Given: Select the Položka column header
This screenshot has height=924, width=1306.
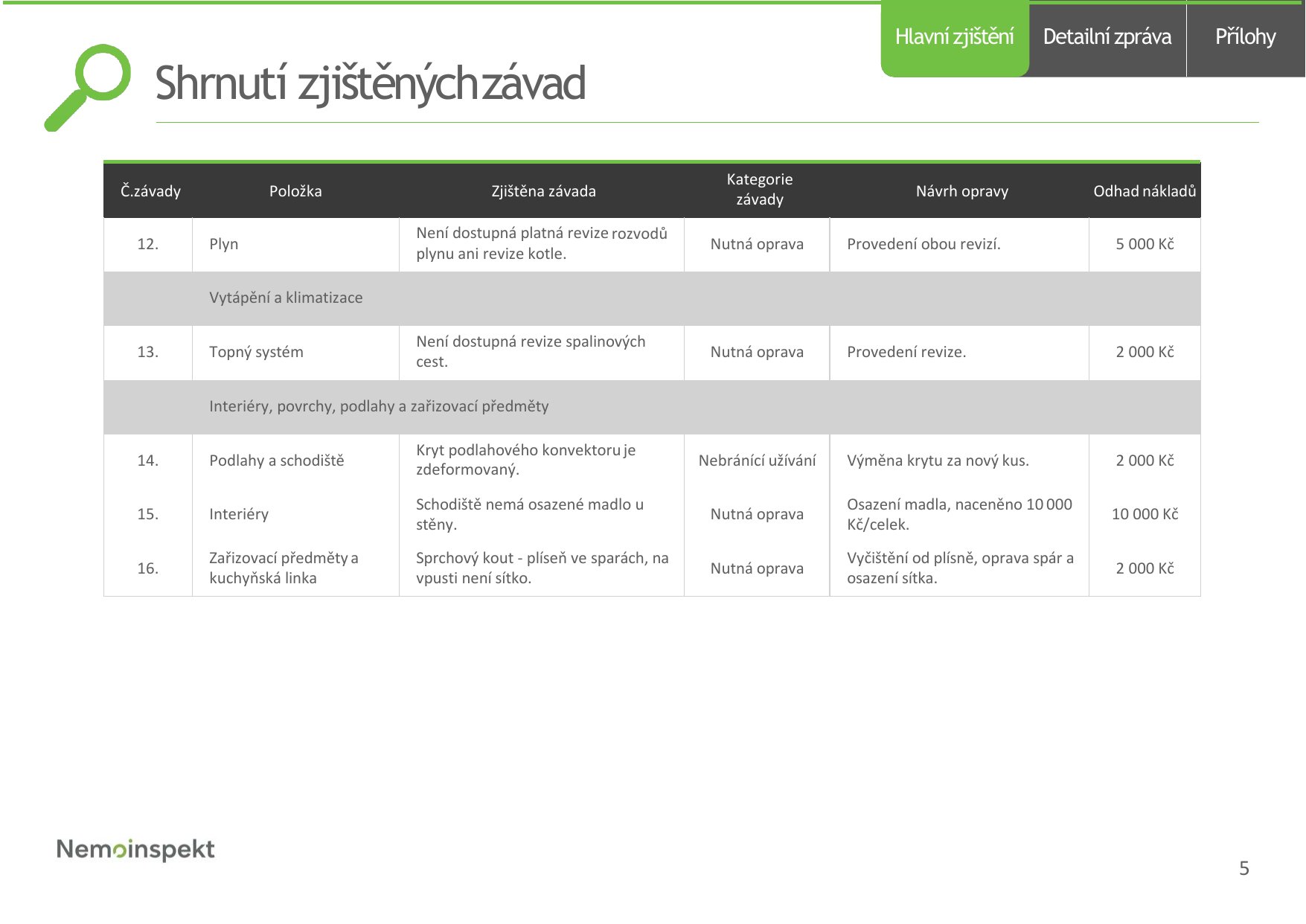Looking at the screenshot, I should pyautogui.click(x=295, y=191).
